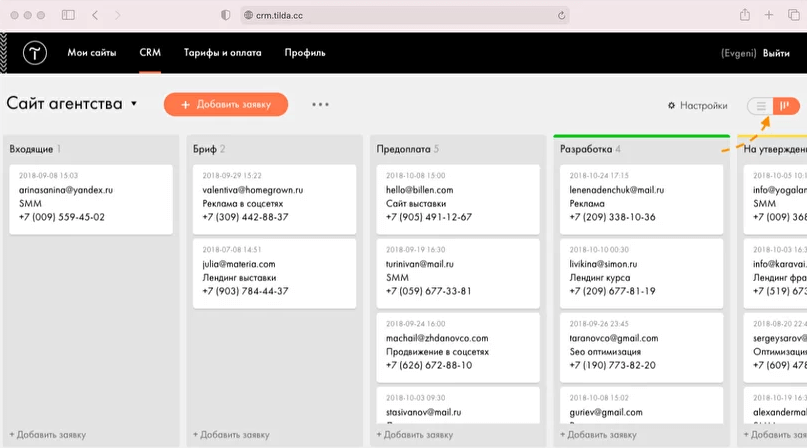The image size is (807, 448).
Task: Go to Профиль page
Action: (305, 53)
